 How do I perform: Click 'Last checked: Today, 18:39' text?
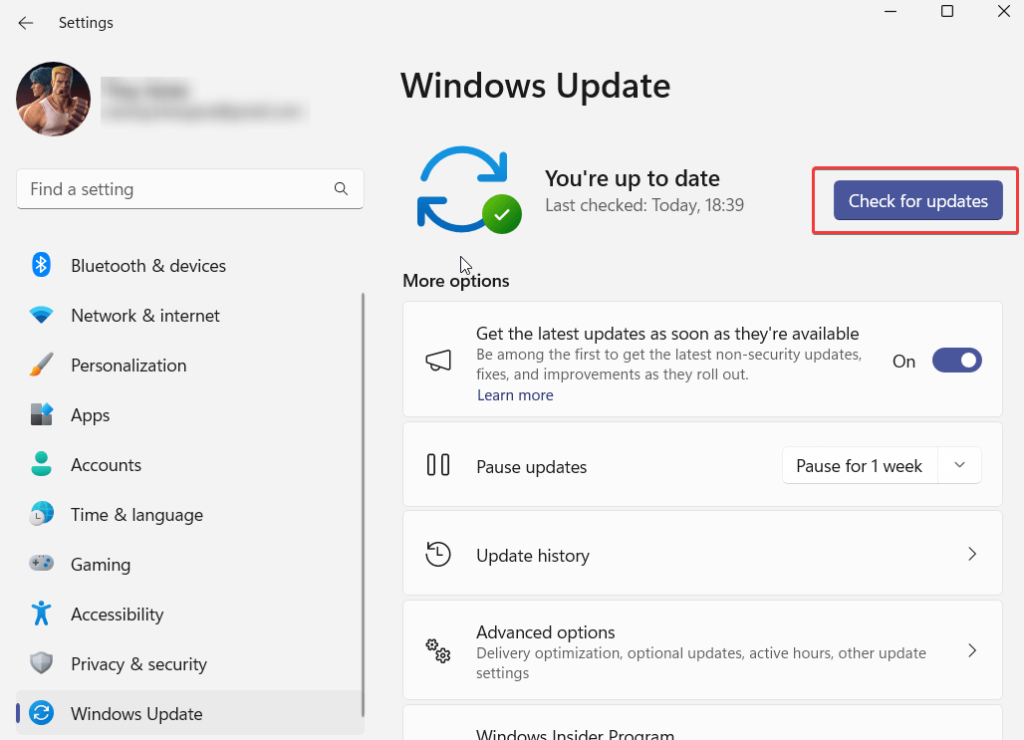coord(645,205)
